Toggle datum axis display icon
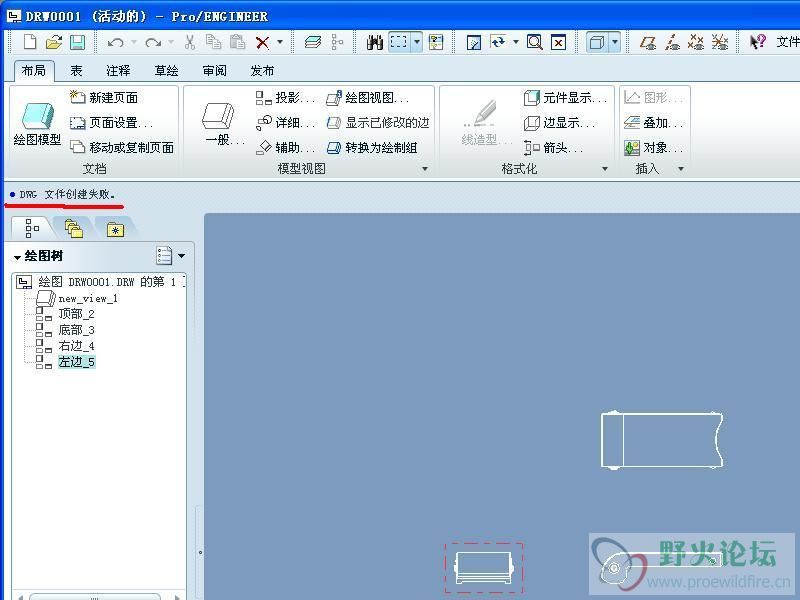This screenshot has width=800, height=600. [672, 42]
